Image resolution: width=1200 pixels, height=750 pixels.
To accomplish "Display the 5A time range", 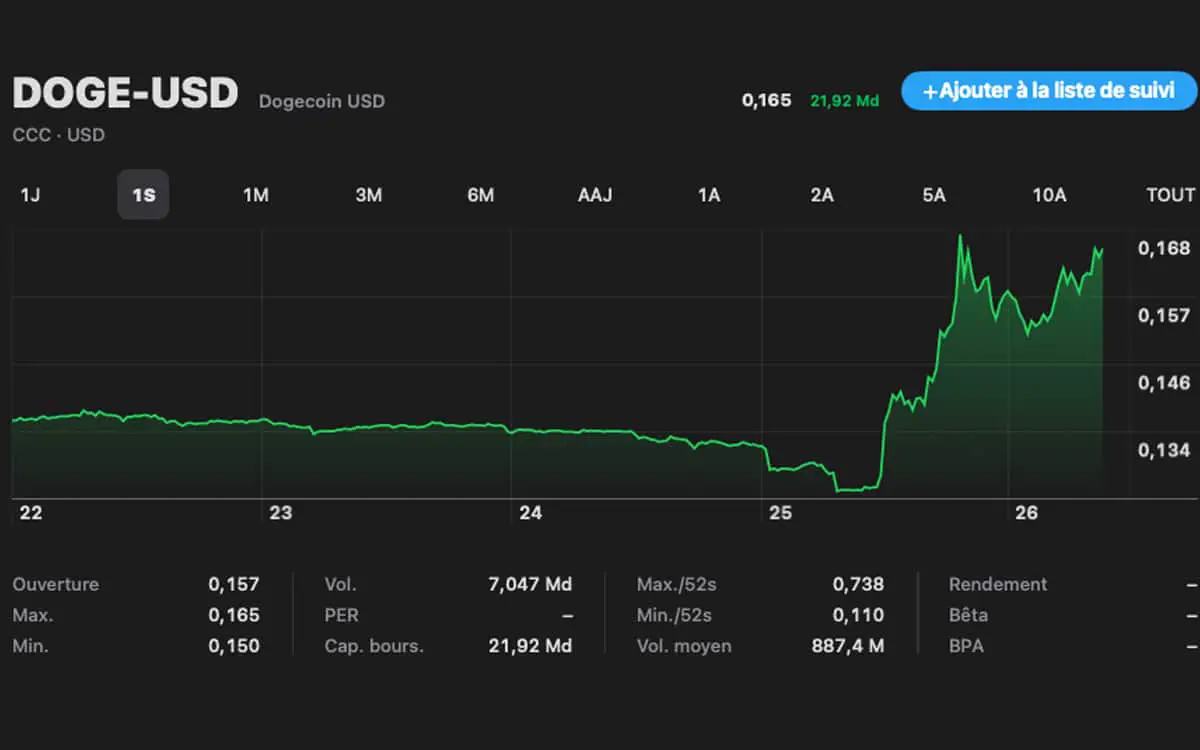I will point(934,195).
